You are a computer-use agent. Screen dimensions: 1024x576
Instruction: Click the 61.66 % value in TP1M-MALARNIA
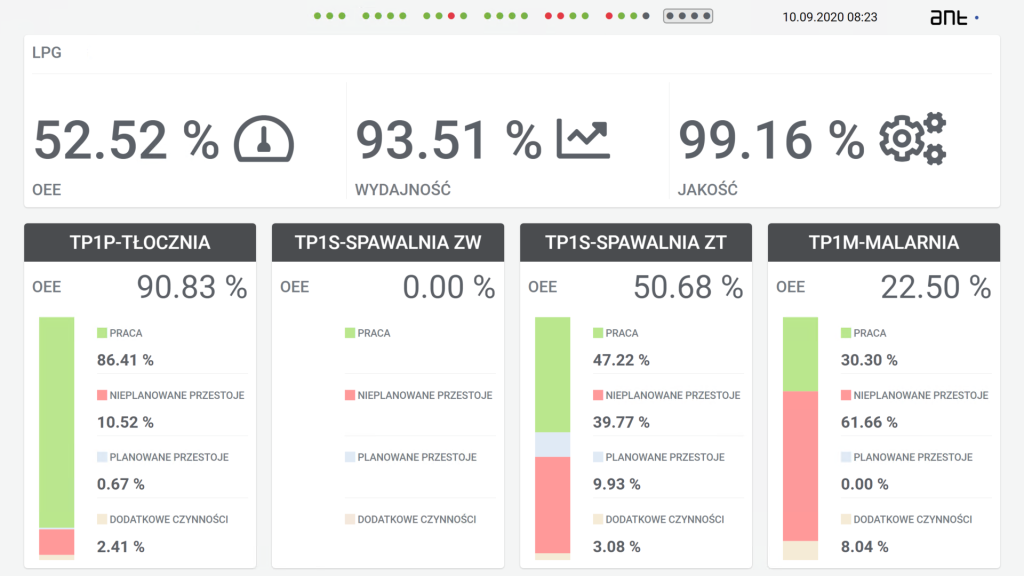(869, 423)
